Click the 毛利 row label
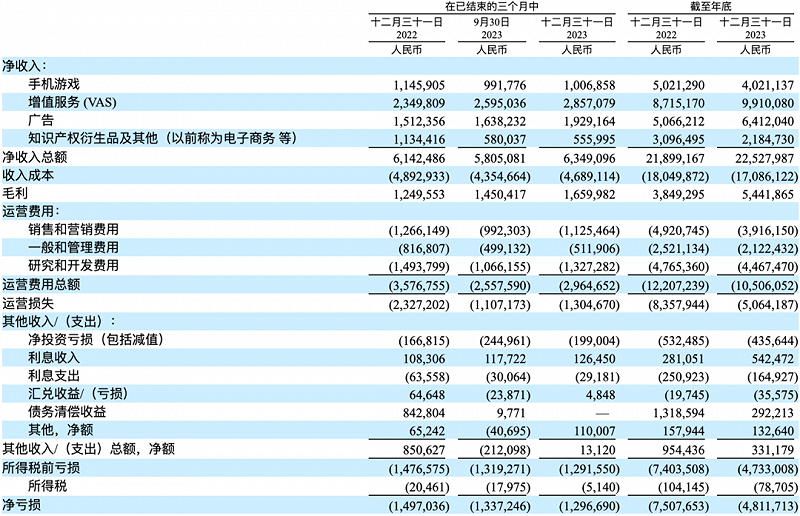The width and height of the screenshot is (800, 516). click(x=15, y=193)
